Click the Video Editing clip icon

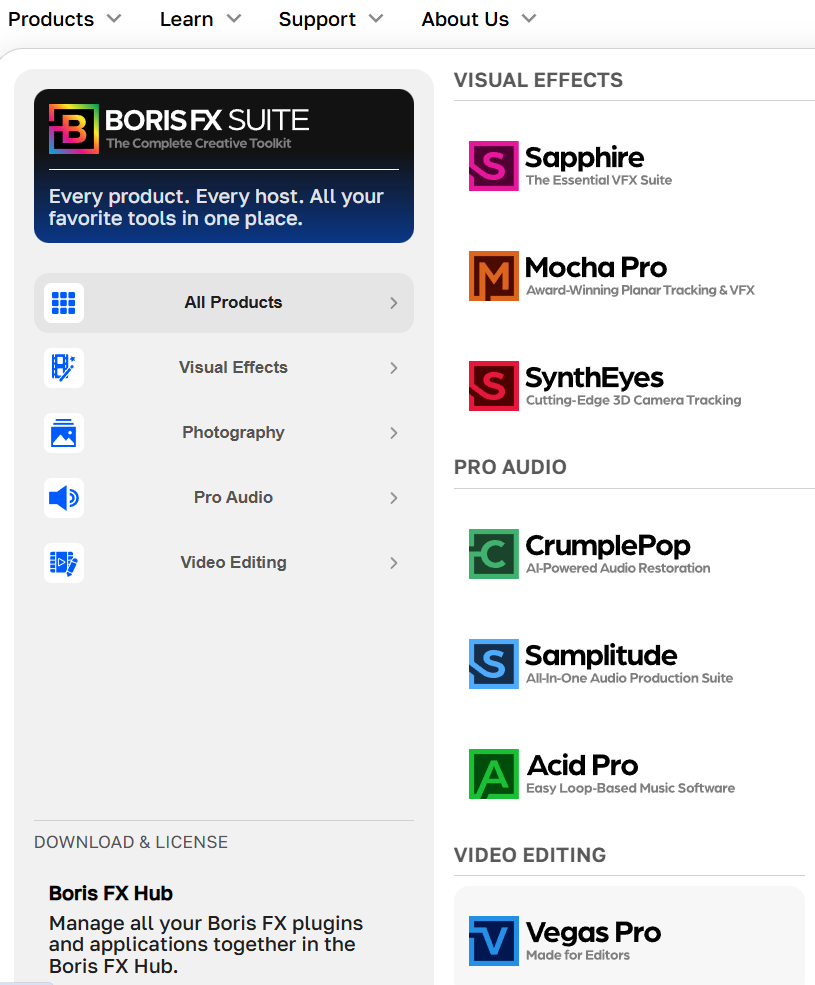coord(63,563)
